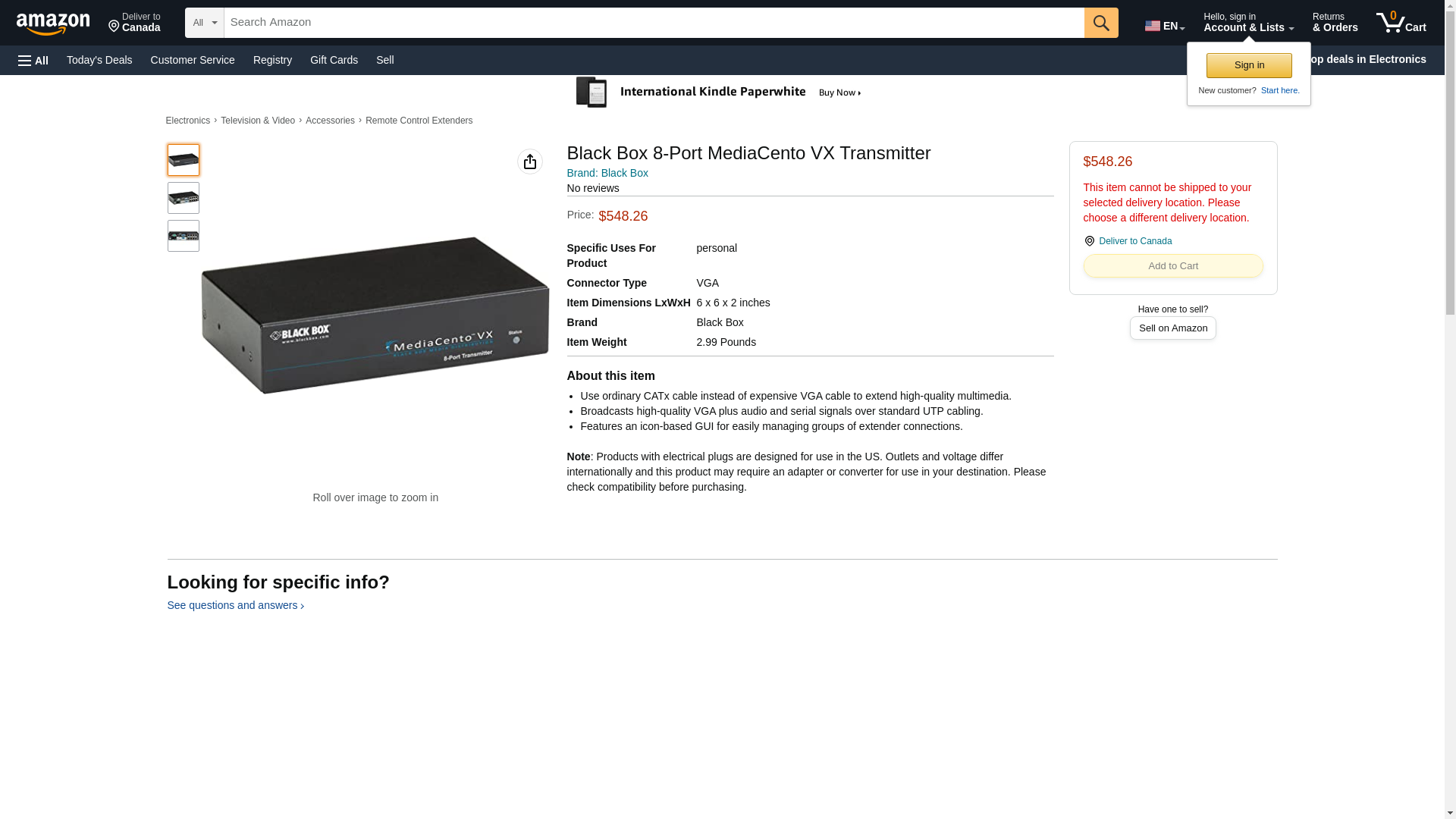The image size is (1456, 819).
Task: Open the Brand: Black Box link
Action: pos(607,173)
